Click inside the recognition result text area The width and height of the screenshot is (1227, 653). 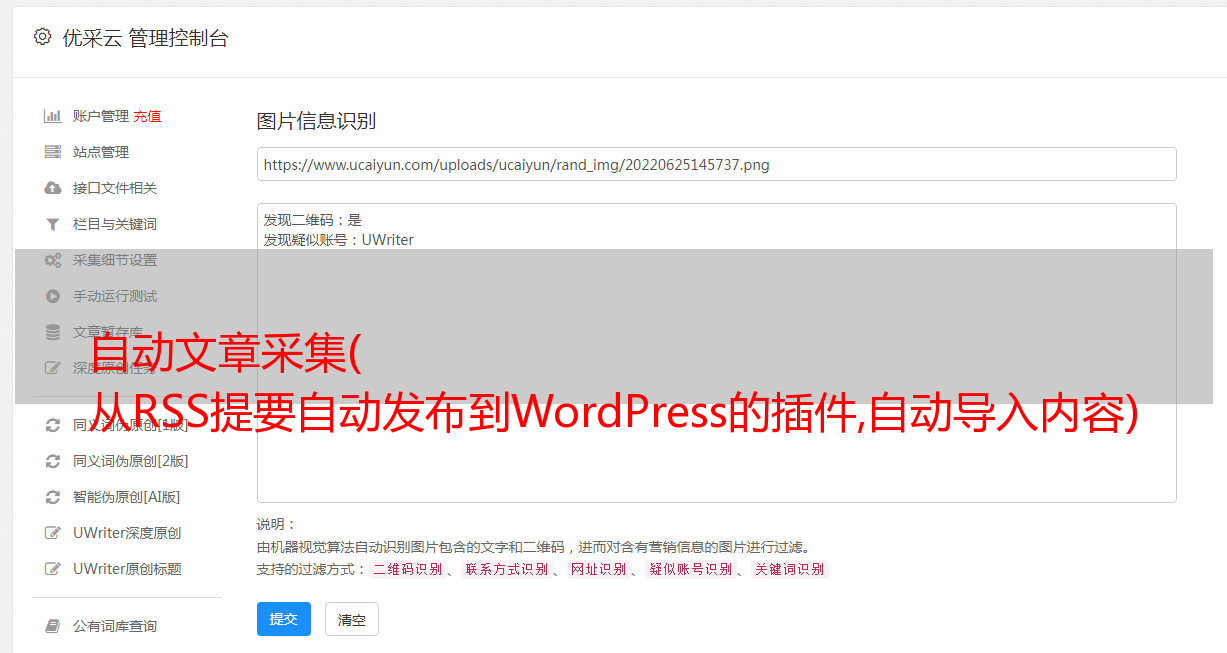[716, 353]
